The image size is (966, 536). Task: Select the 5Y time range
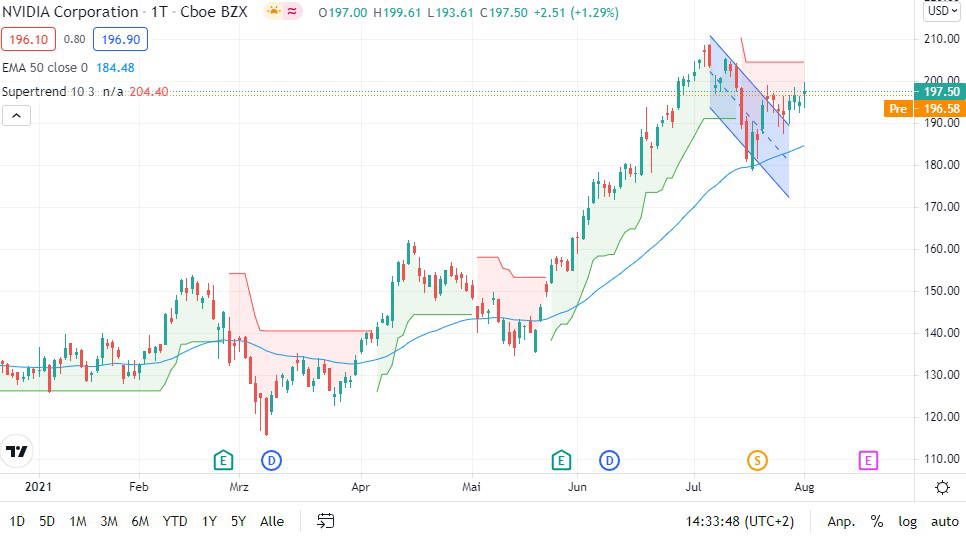(238, 521)
